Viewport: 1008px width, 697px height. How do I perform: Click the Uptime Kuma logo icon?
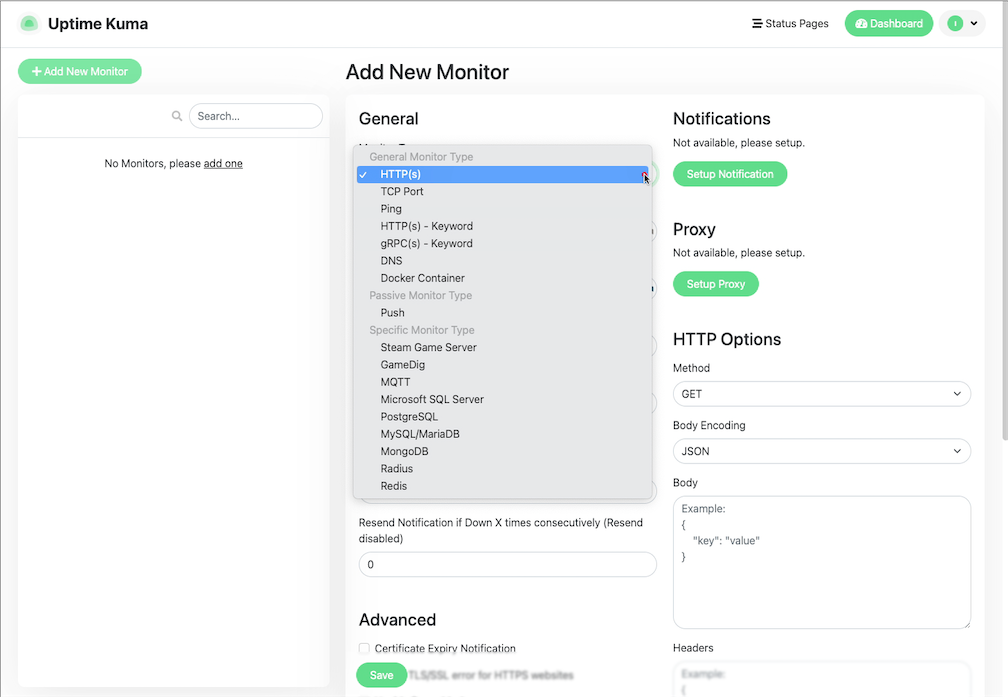29,24
